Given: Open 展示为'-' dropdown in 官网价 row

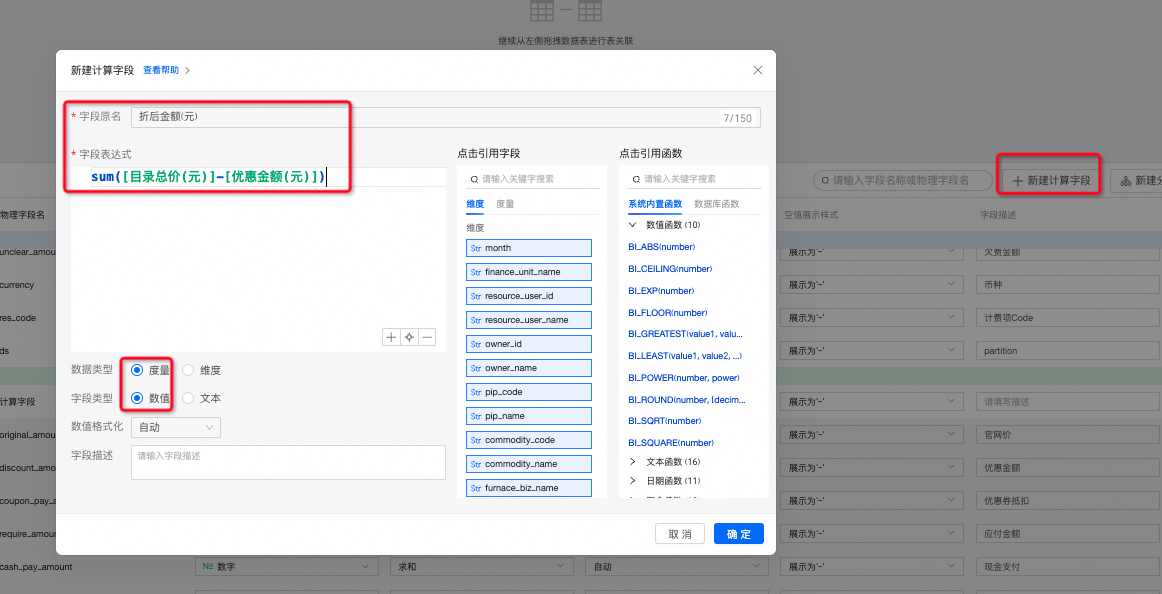Looking at the screenshot, I should [871, 436].
